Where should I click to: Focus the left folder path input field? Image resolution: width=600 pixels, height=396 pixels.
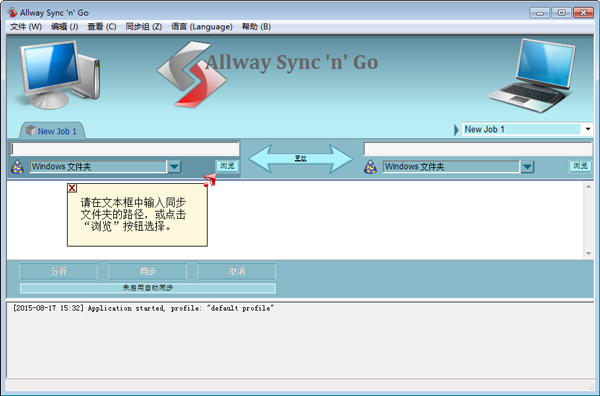[x=125, y=149]
